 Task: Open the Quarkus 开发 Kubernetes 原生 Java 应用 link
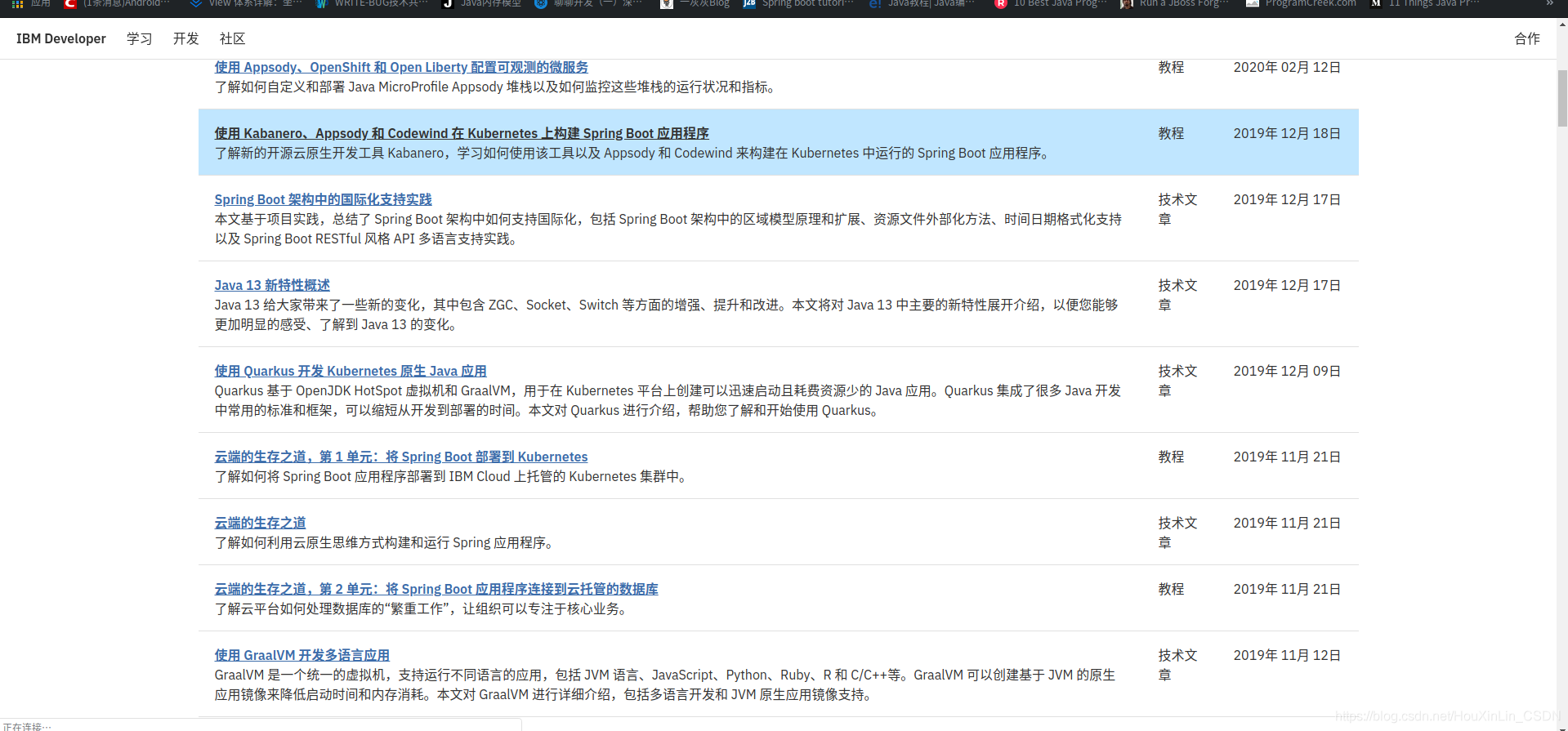[x=351, y=371]
